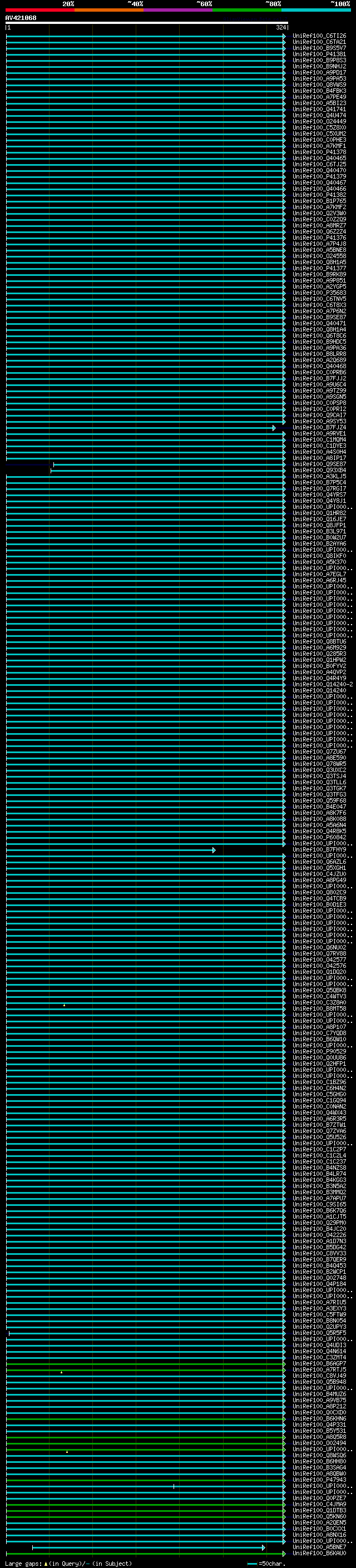Select hit label UniRef100_O24558

(x=319, y=256)
